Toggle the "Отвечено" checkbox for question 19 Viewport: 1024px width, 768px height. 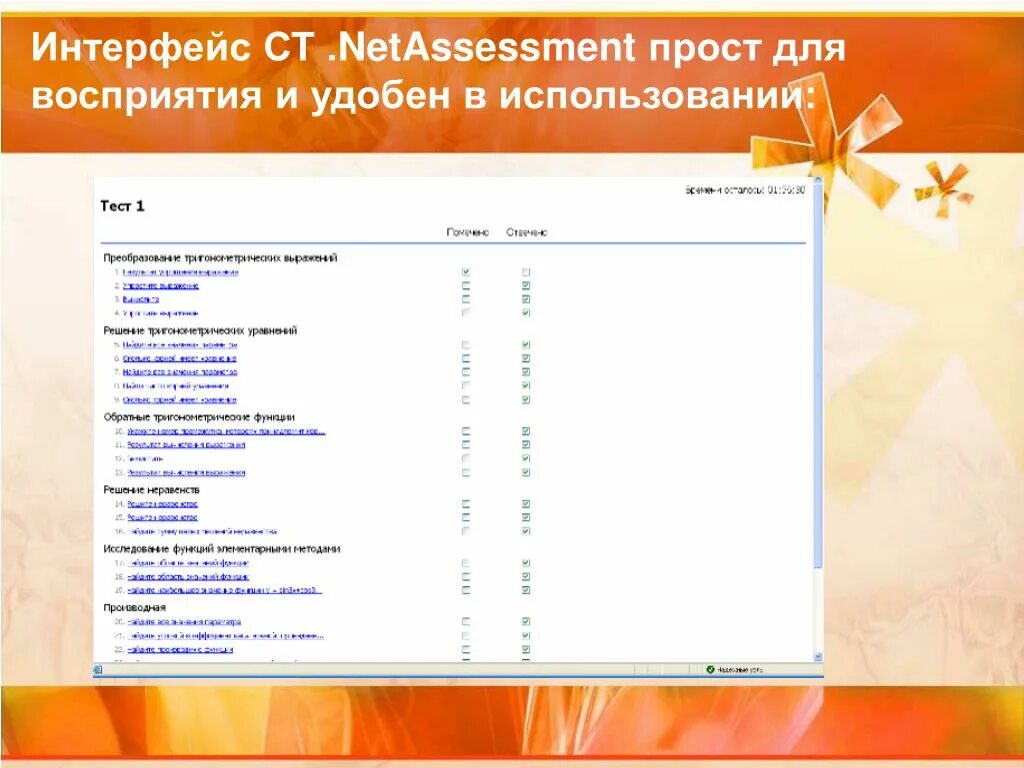(x=526, y=590)
